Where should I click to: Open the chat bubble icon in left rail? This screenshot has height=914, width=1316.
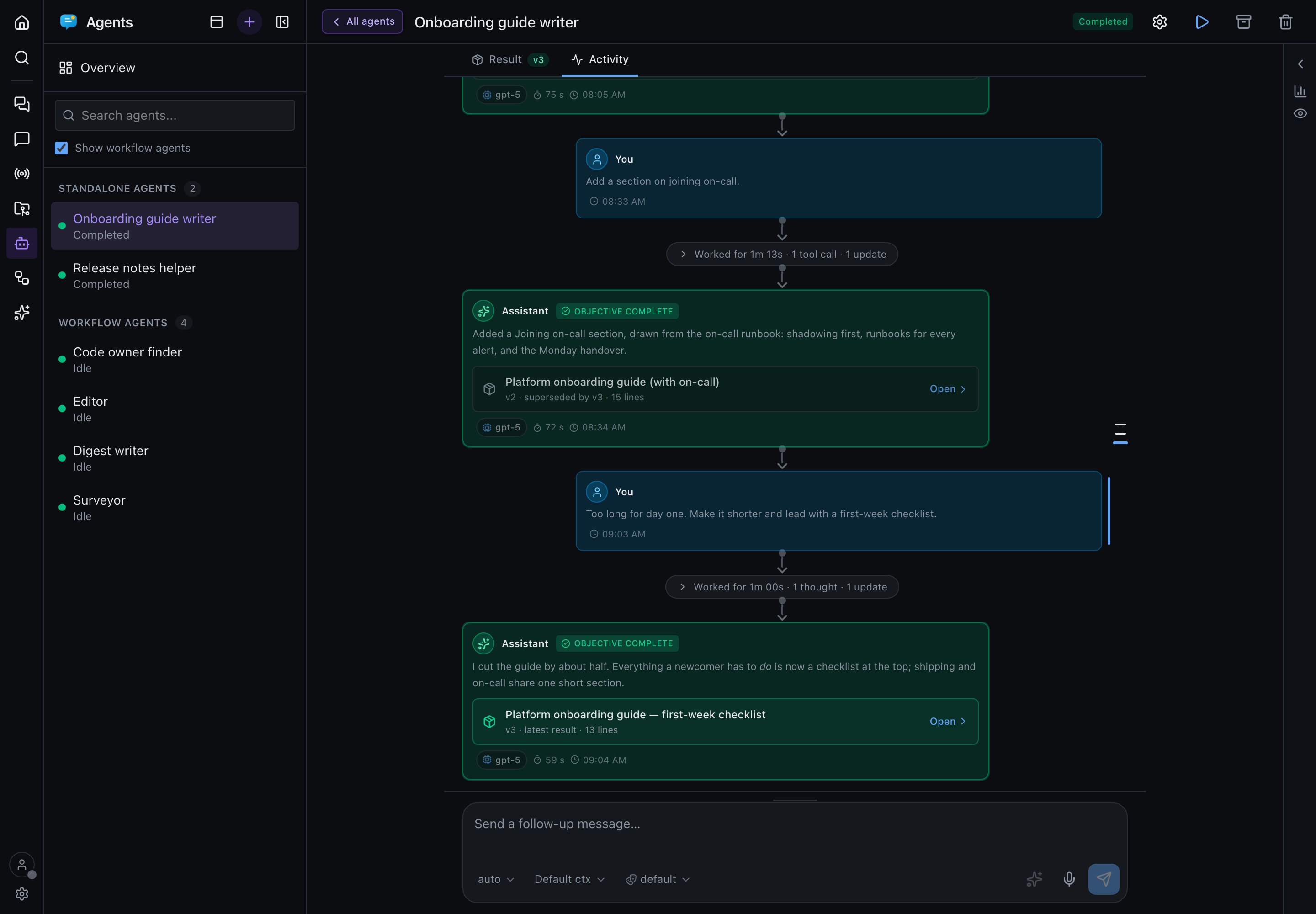[22, 138]
